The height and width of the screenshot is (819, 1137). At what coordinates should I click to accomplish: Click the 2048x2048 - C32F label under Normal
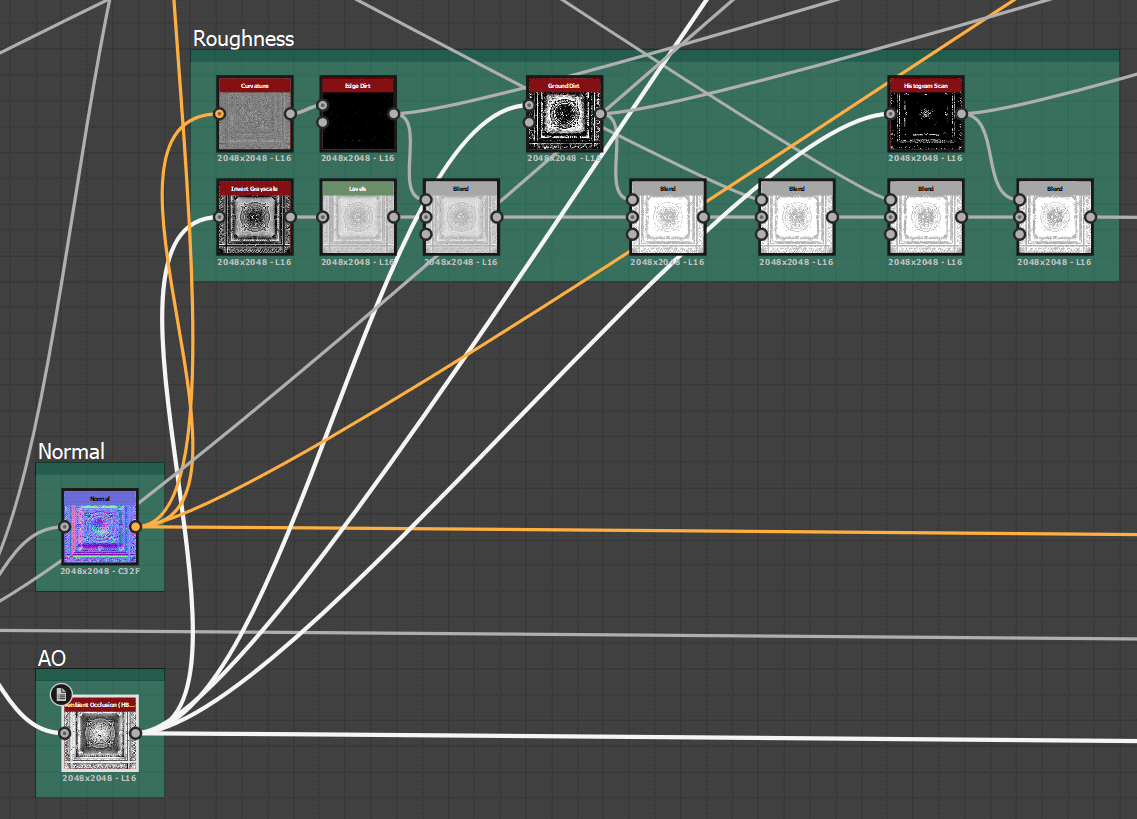(100, 572)
